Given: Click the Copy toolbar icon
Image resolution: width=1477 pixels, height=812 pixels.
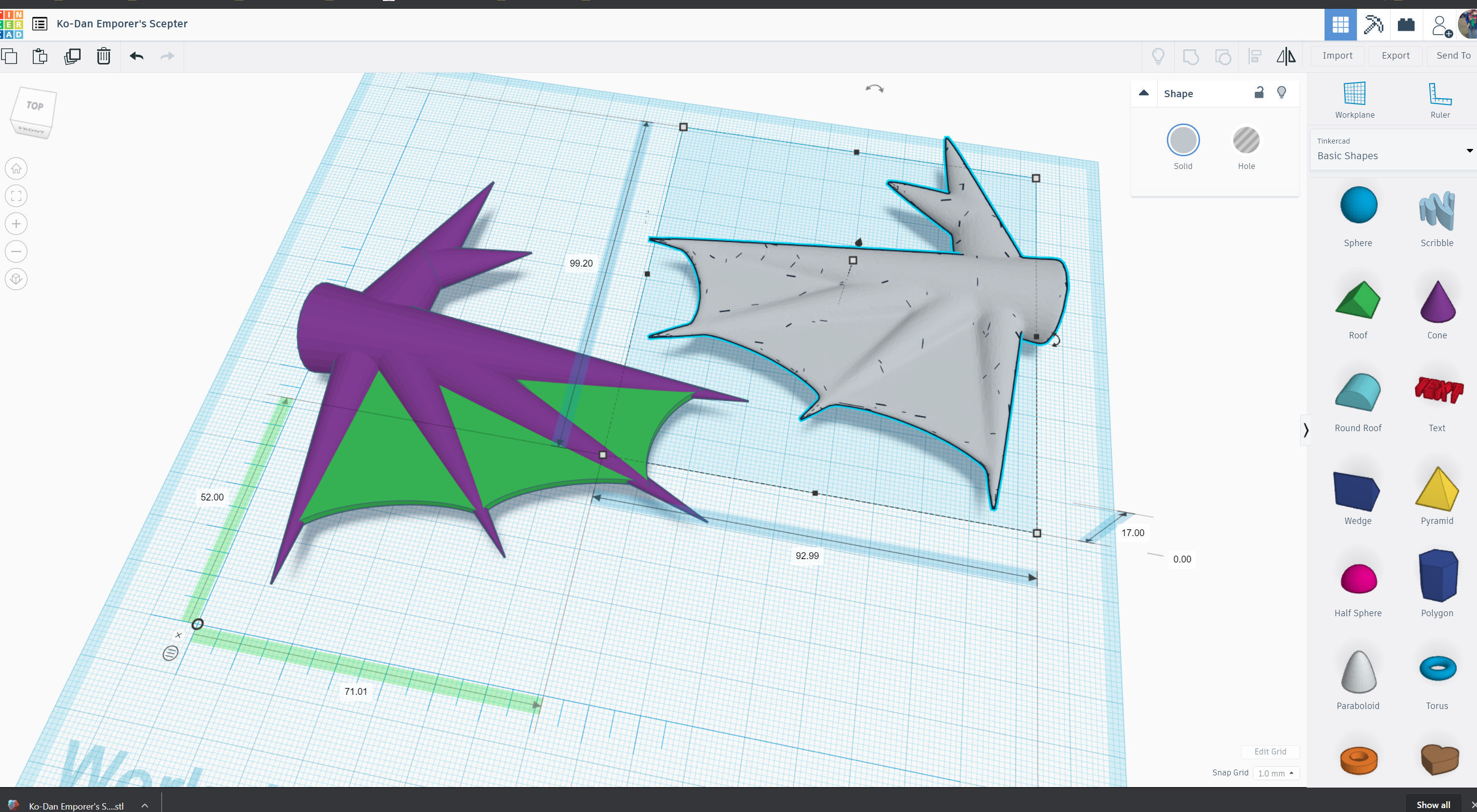Looking at the screenshot, I should (9, 56).
